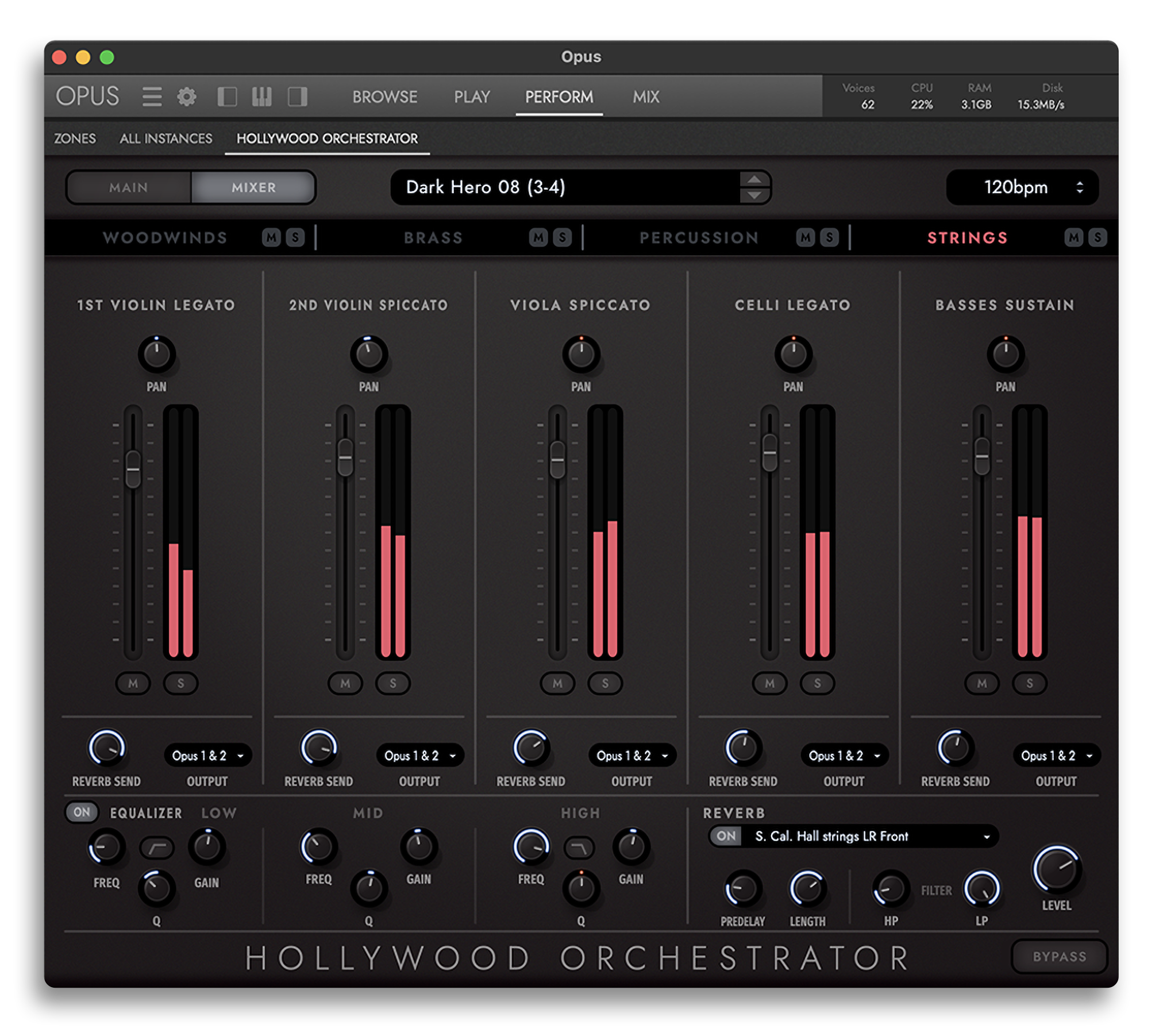The image size is (1163, 1036).
Task: Open the Basses Sustain output dropdown
Action: pos(1056,756)
